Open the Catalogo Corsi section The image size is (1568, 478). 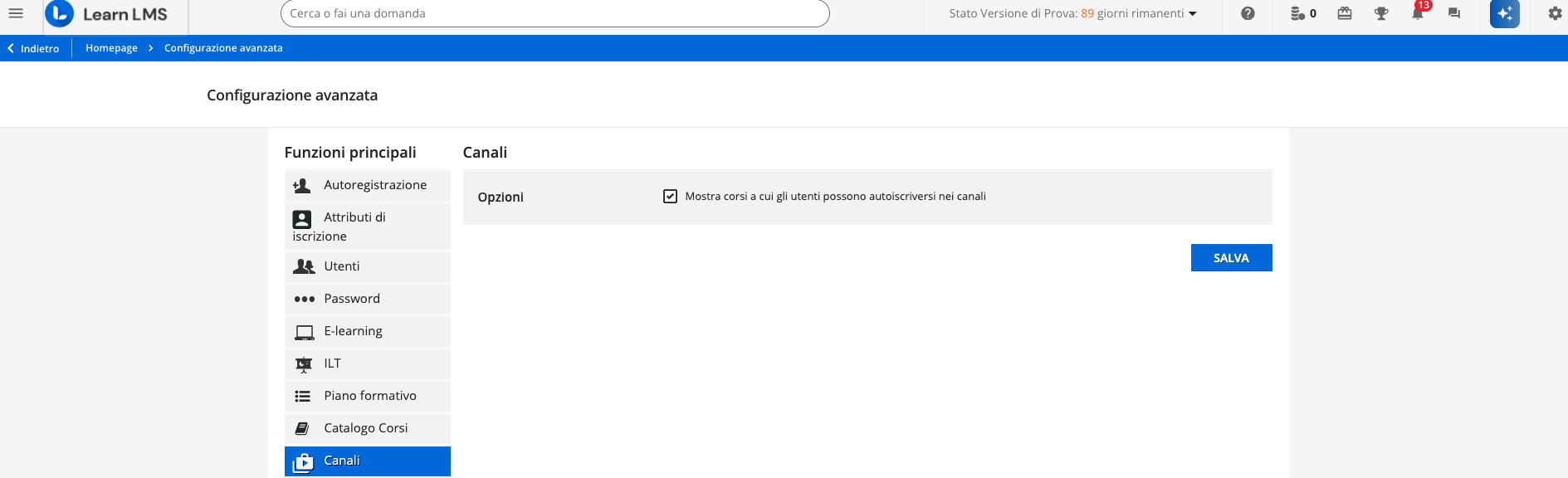[368, 428]
